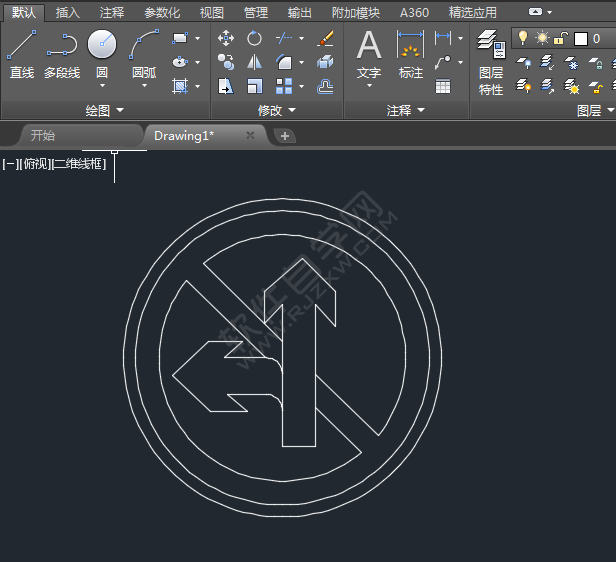The width and height of the screenshot is (616, 562).
Task: Open dropdown next to Fillet tool
Action: click(x=301, y=62)
